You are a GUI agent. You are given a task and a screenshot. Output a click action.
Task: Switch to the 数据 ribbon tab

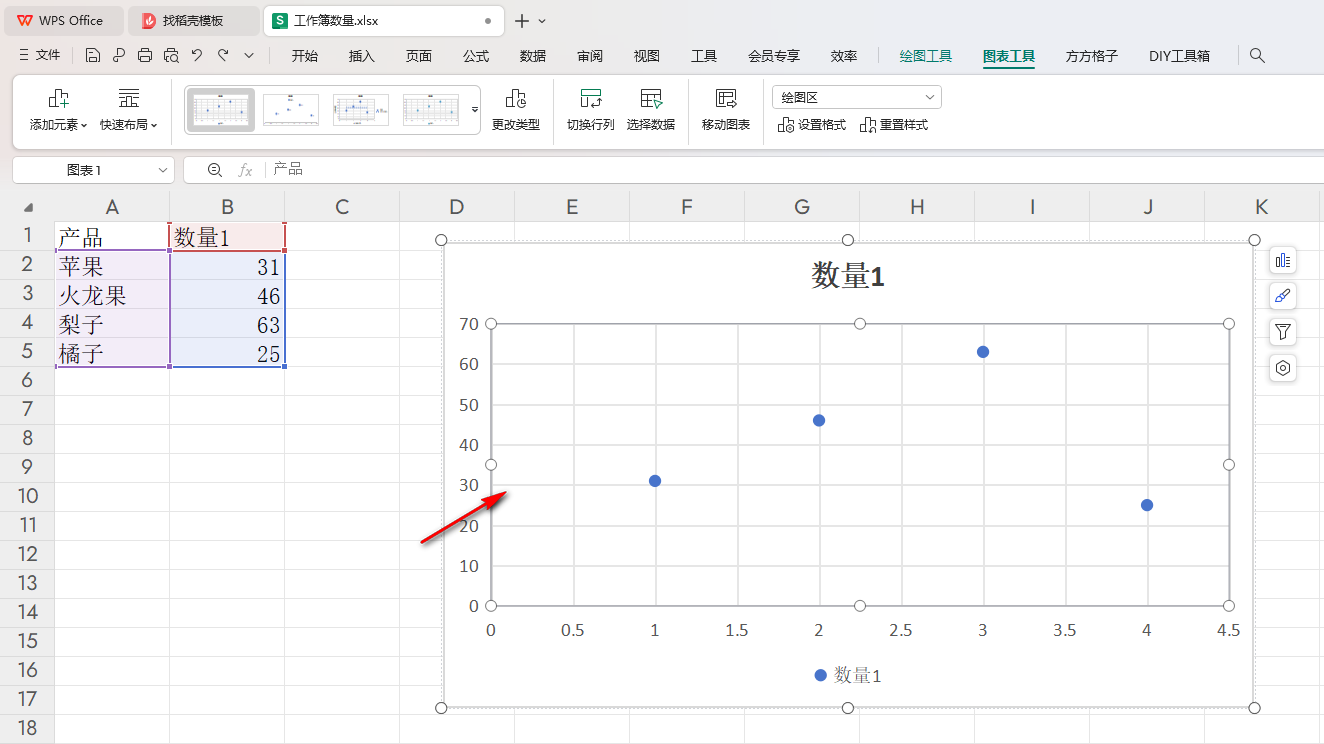(x=533, y=56)
